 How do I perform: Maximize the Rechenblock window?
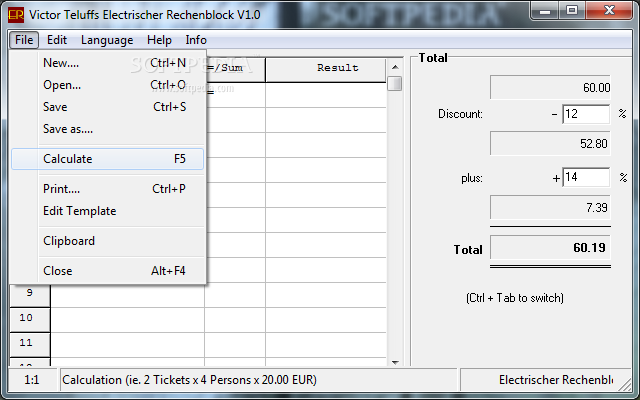click(x=572, y=11)
